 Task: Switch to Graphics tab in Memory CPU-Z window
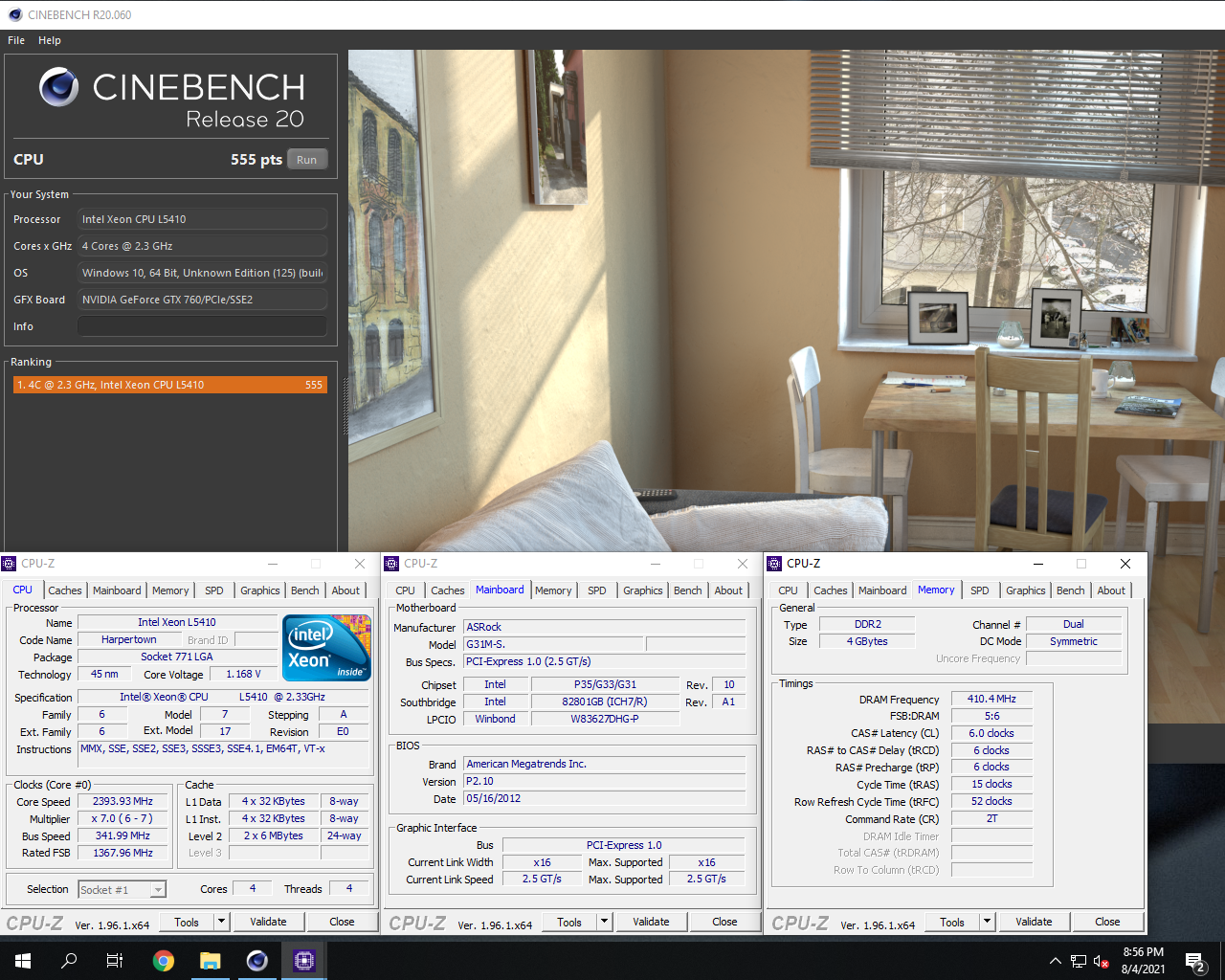[x=1026, y=590]
